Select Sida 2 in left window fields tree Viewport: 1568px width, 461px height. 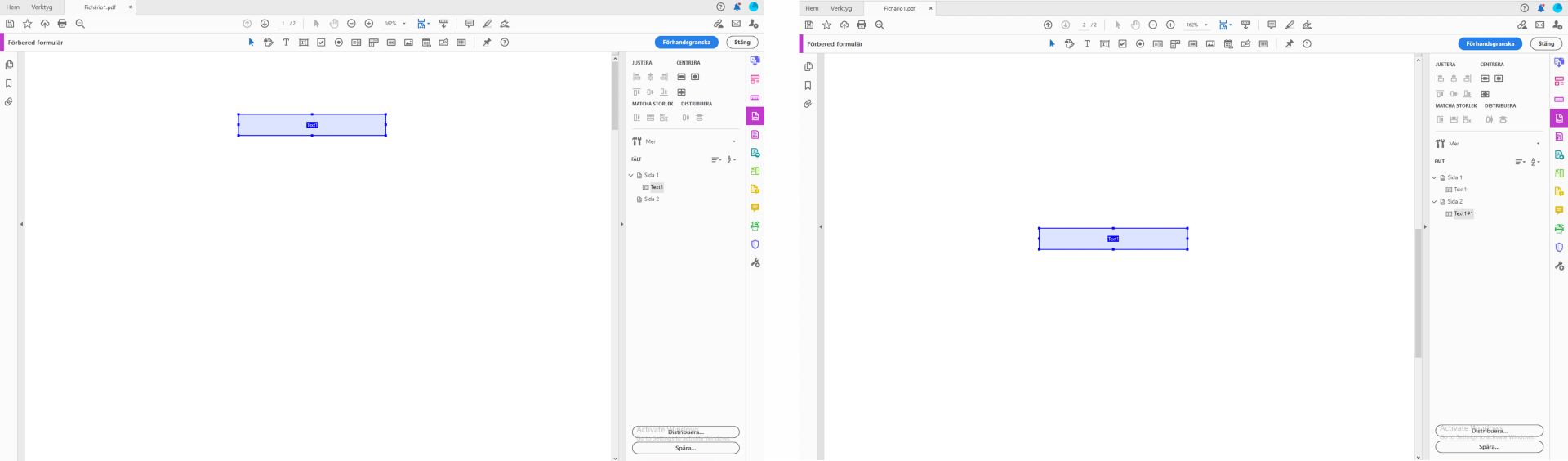651,199
